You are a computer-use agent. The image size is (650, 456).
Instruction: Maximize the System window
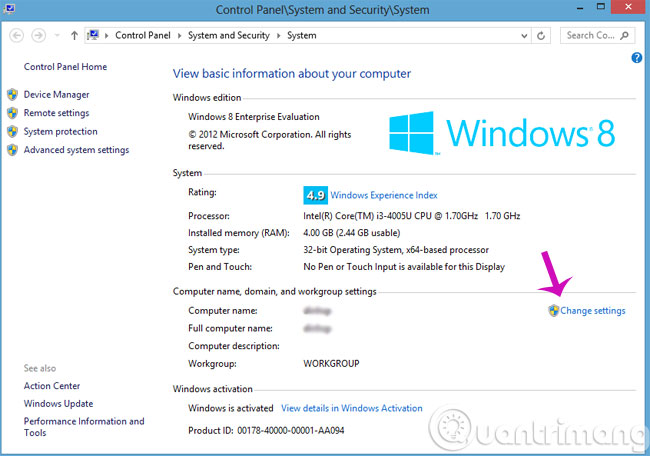(x=601, y=7)
